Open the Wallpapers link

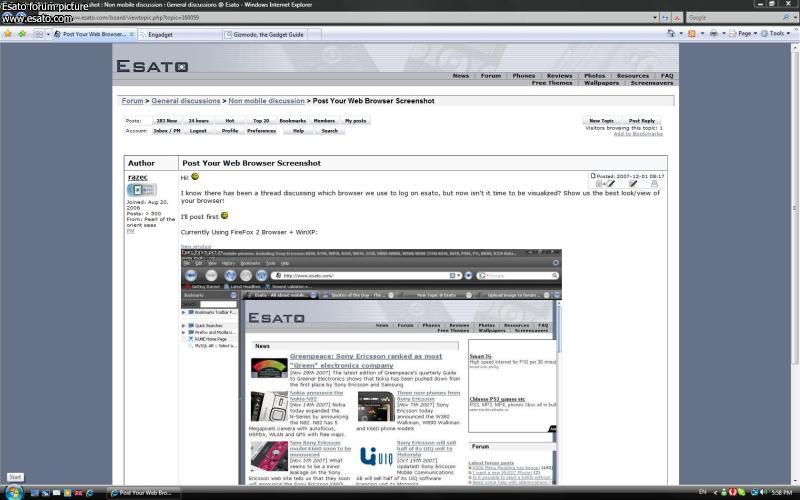(601, 83)
